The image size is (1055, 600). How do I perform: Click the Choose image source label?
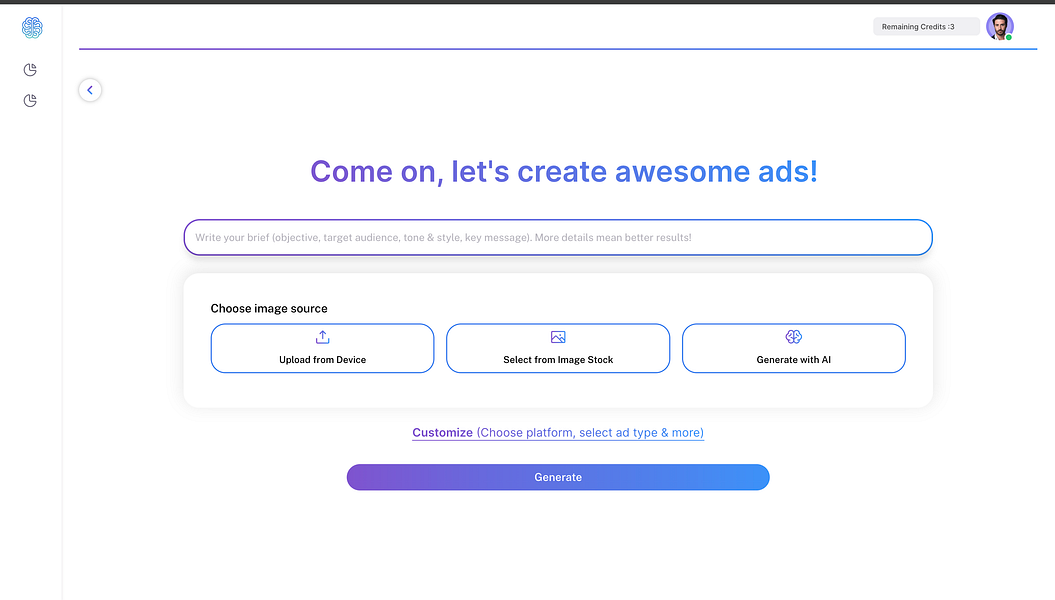tap(269, 308)
